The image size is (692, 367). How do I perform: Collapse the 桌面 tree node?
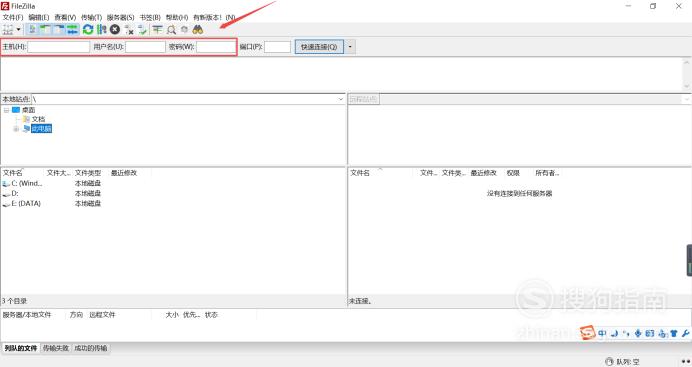click(x=7, y=110)
